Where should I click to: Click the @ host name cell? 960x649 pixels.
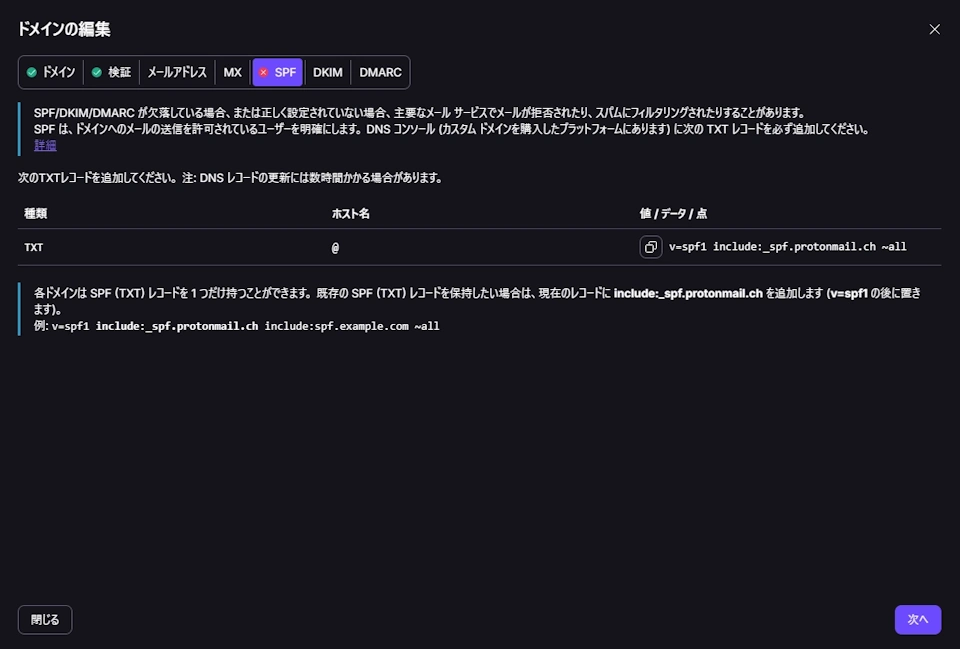click(334, 247)
